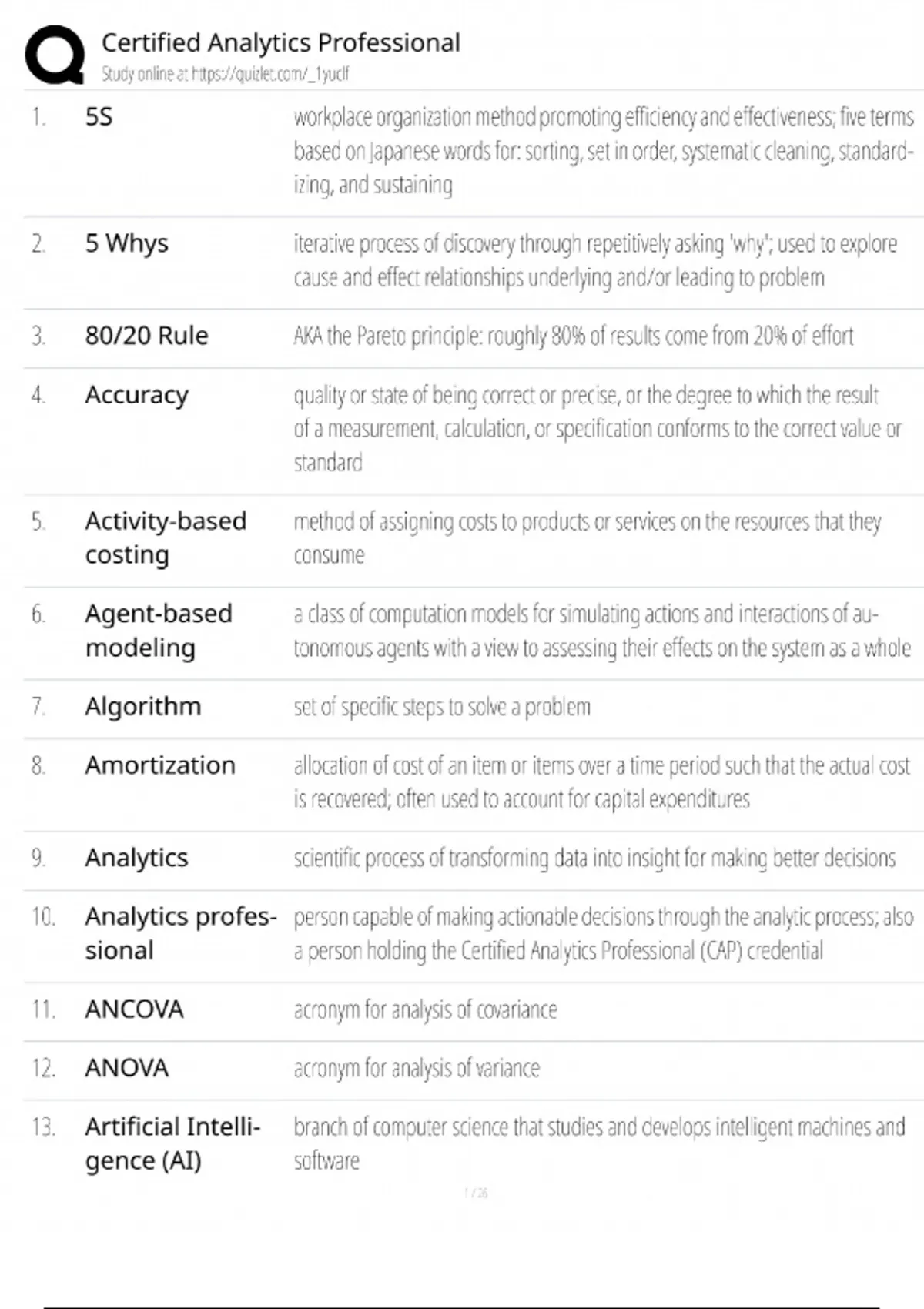Select the 80/20 Rule term
924x1309 pixels.
click(x=146, y=336)
